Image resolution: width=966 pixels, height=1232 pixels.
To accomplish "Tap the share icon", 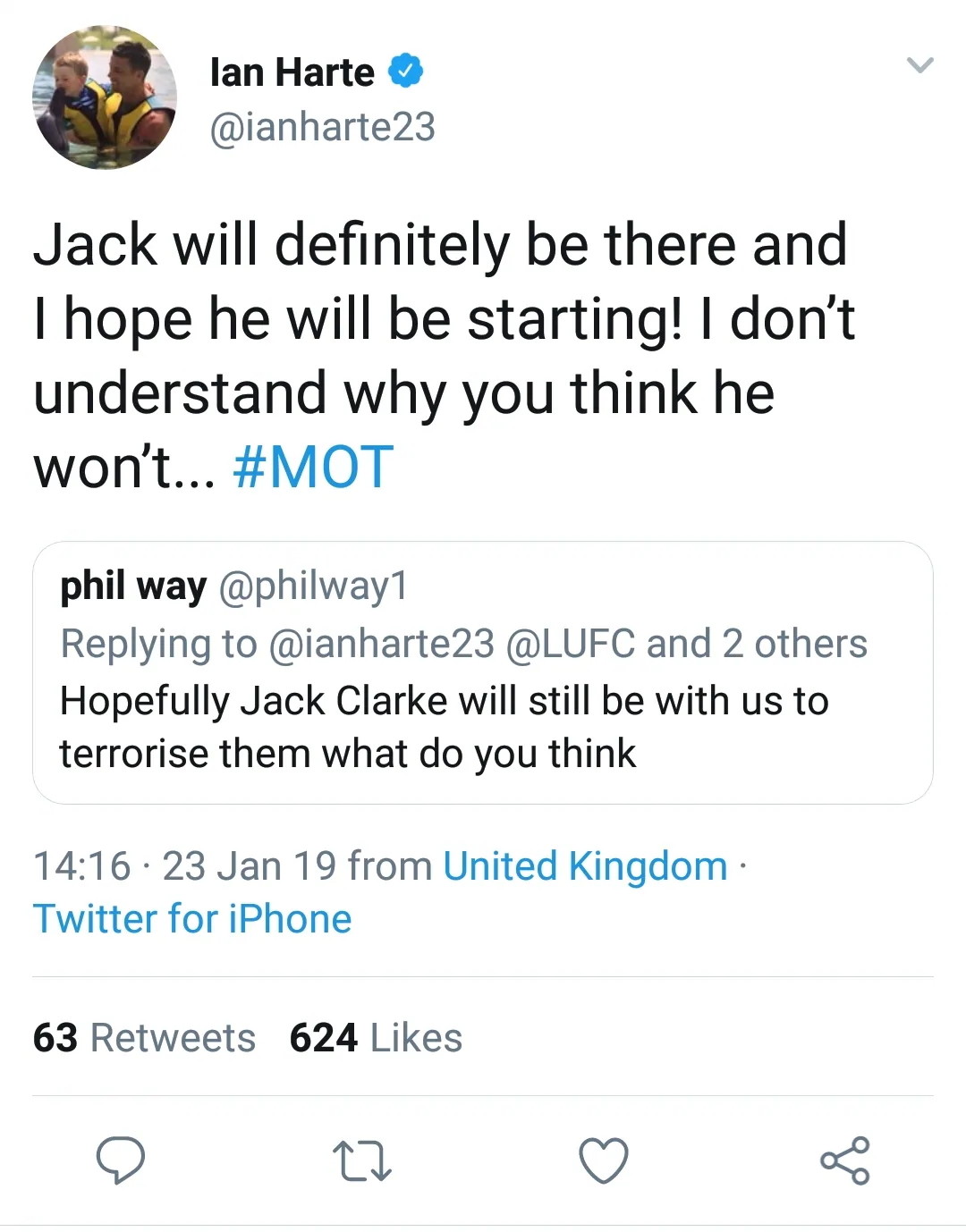I will pyautogui.click(x=845, y=1160).
